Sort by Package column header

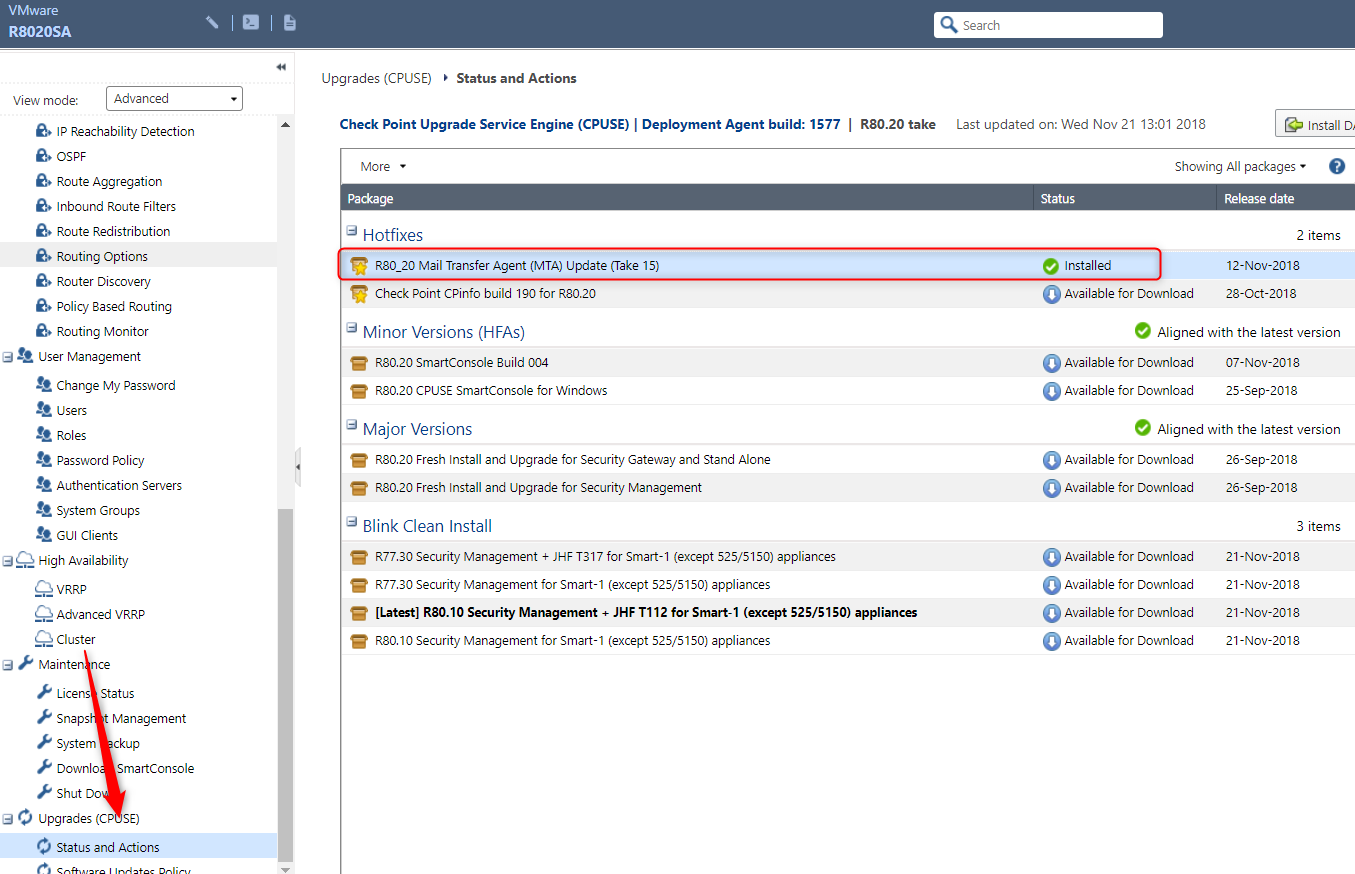pos(687,198)
